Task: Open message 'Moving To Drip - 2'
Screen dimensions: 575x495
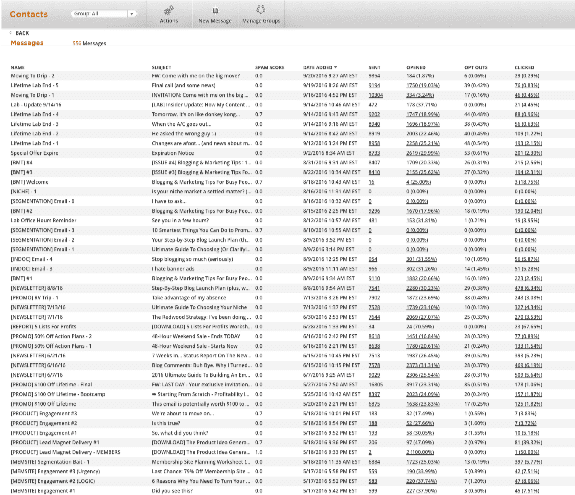Action: 33,76
